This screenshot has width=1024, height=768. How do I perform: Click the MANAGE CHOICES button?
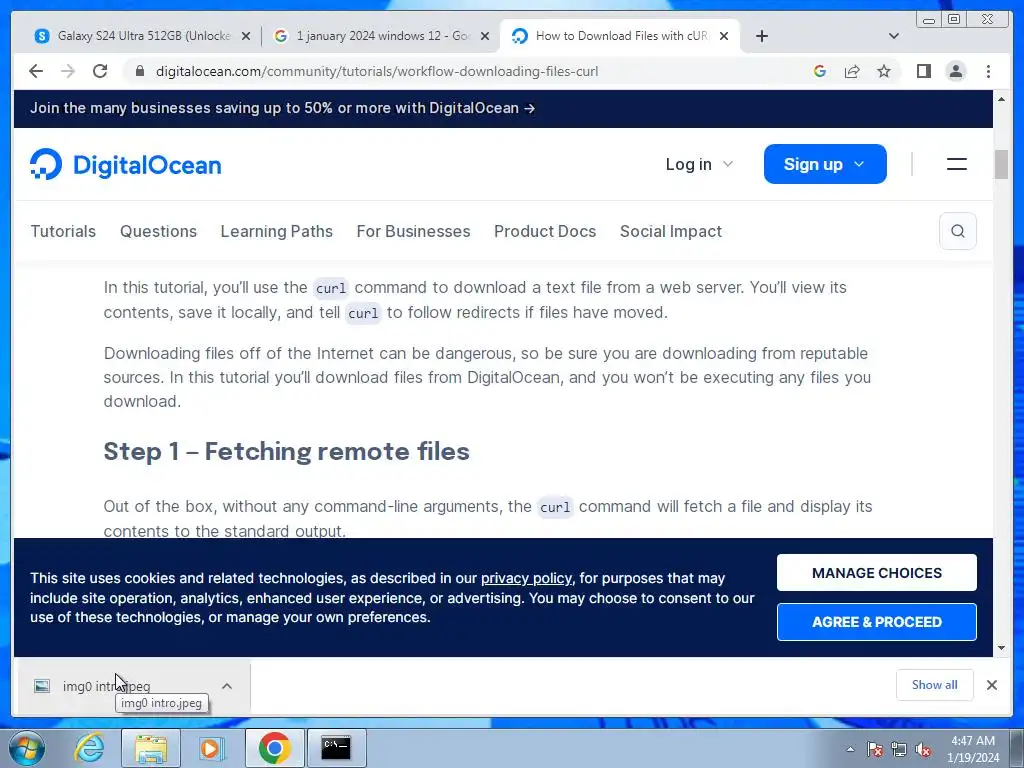876,573
